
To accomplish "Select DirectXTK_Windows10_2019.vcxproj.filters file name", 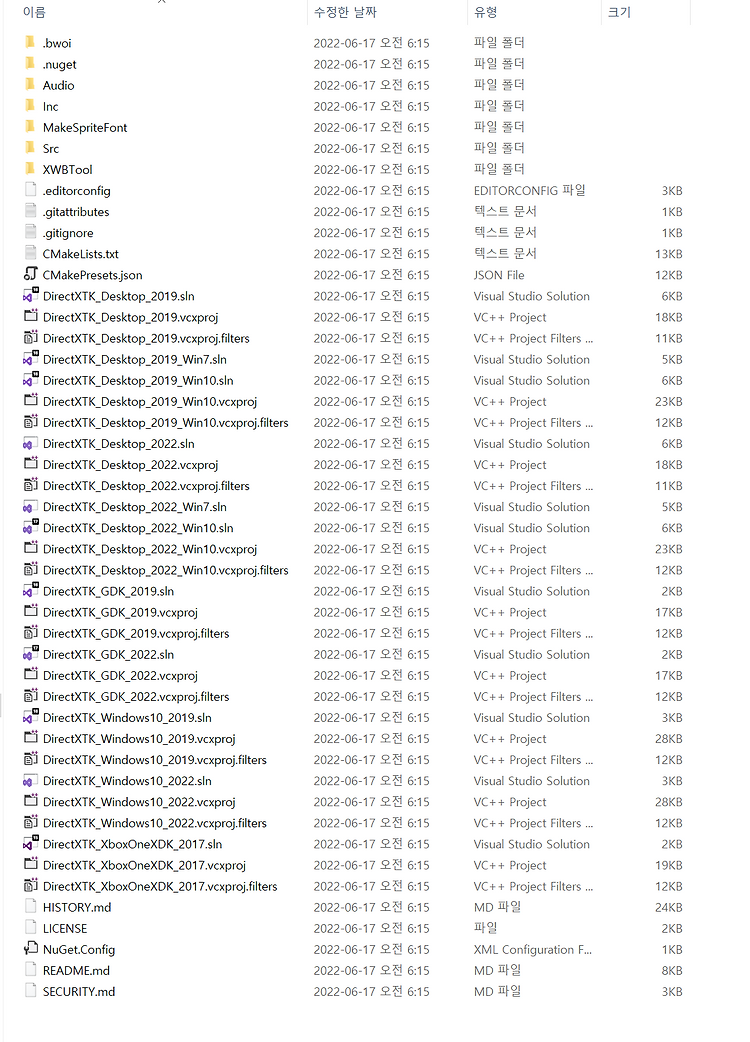I will coord(155,760).
